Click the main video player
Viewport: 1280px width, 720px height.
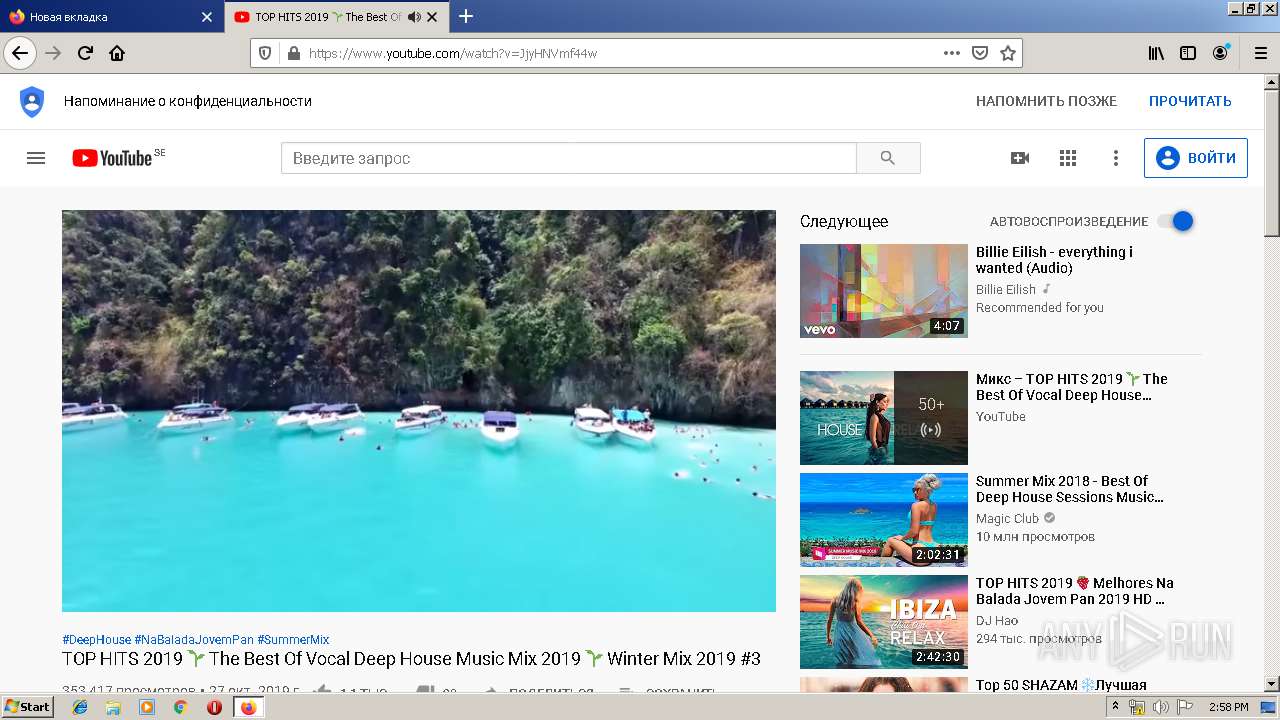coord(419,410)
